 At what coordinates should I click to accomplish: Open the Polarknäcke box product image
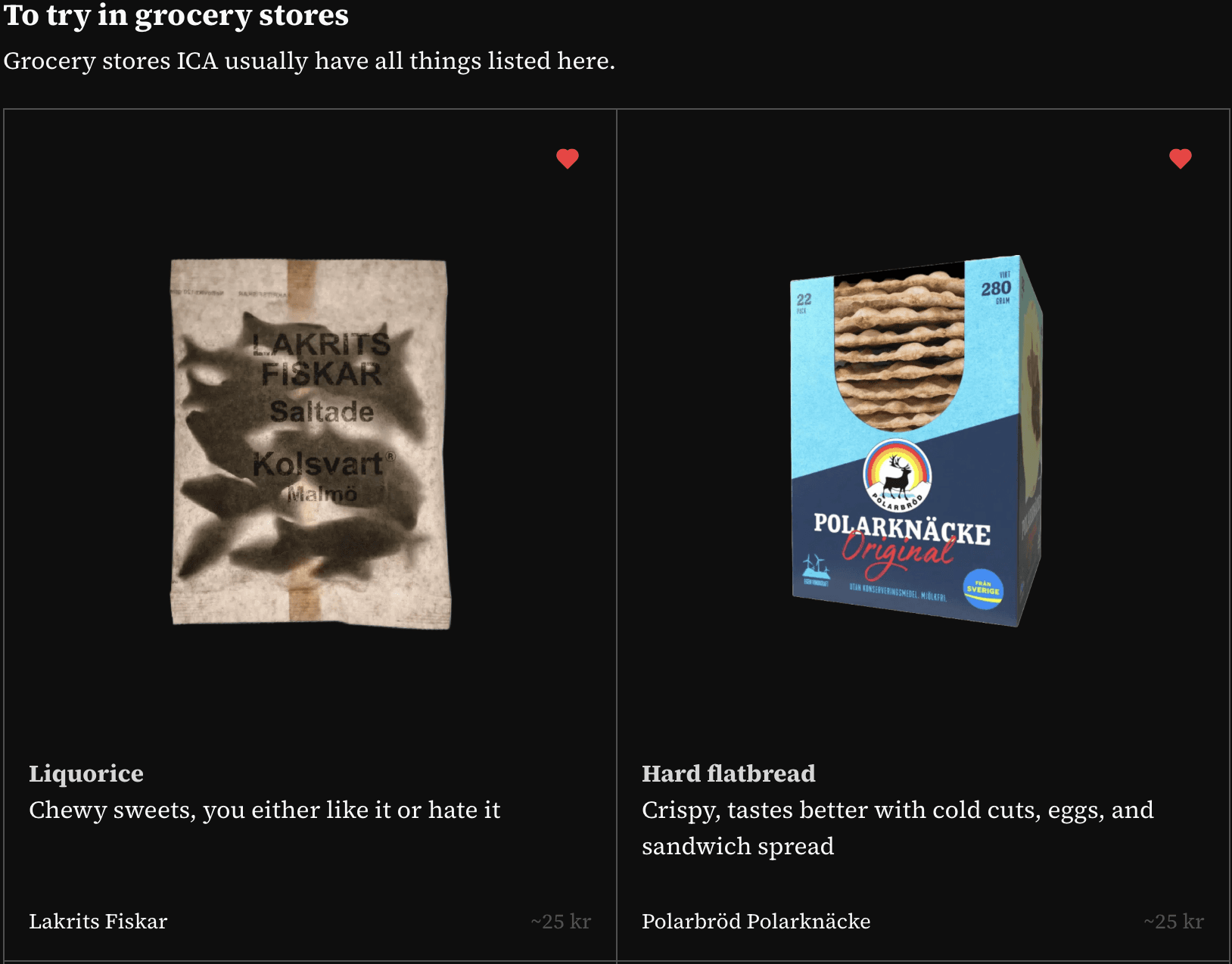pos(916,441)
